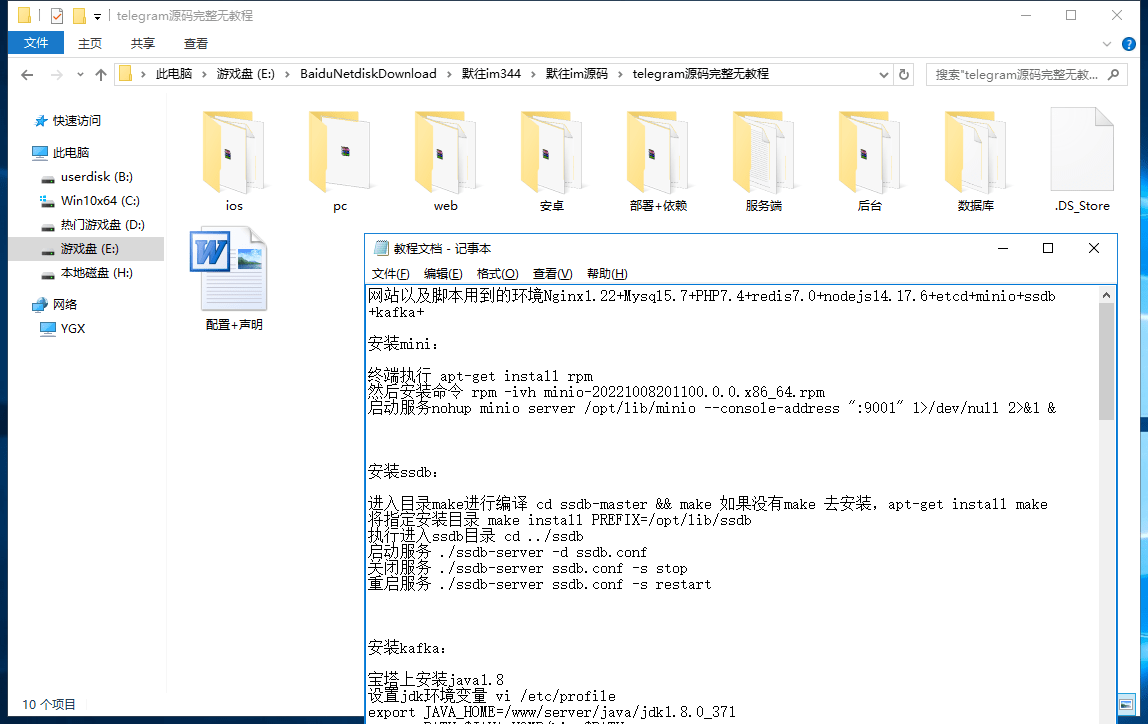Viewport: 1148px width, 724px height.
Task: Expand breadcrumb arrow after 游戏盘 (E:)
Action: (287, 74)
